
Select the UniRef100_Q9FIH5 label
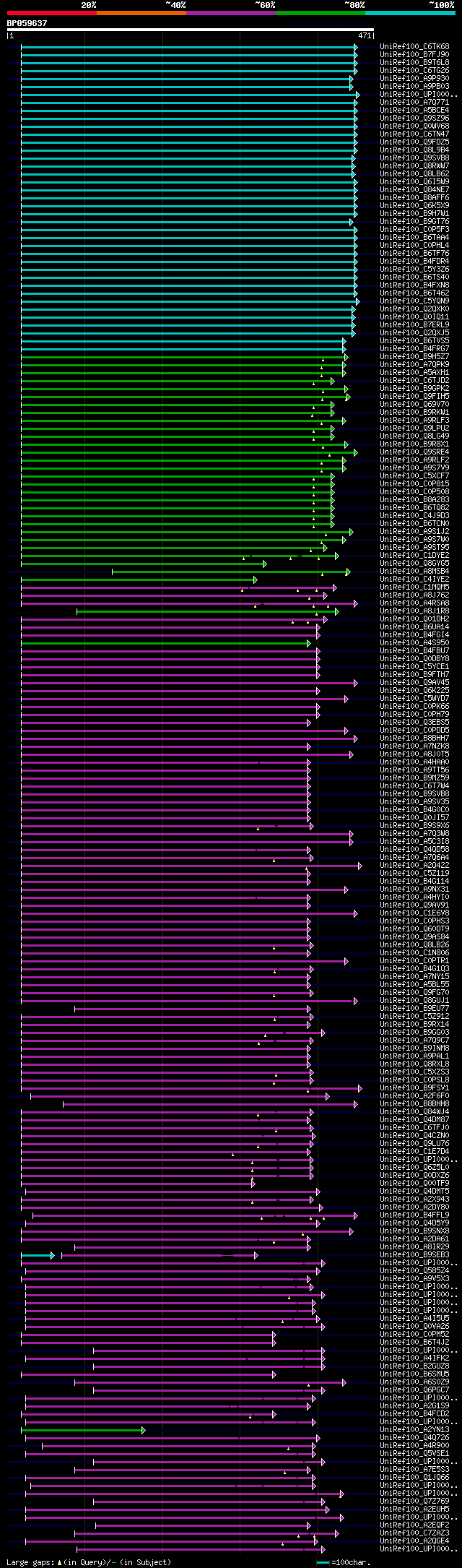click(414, 397)
